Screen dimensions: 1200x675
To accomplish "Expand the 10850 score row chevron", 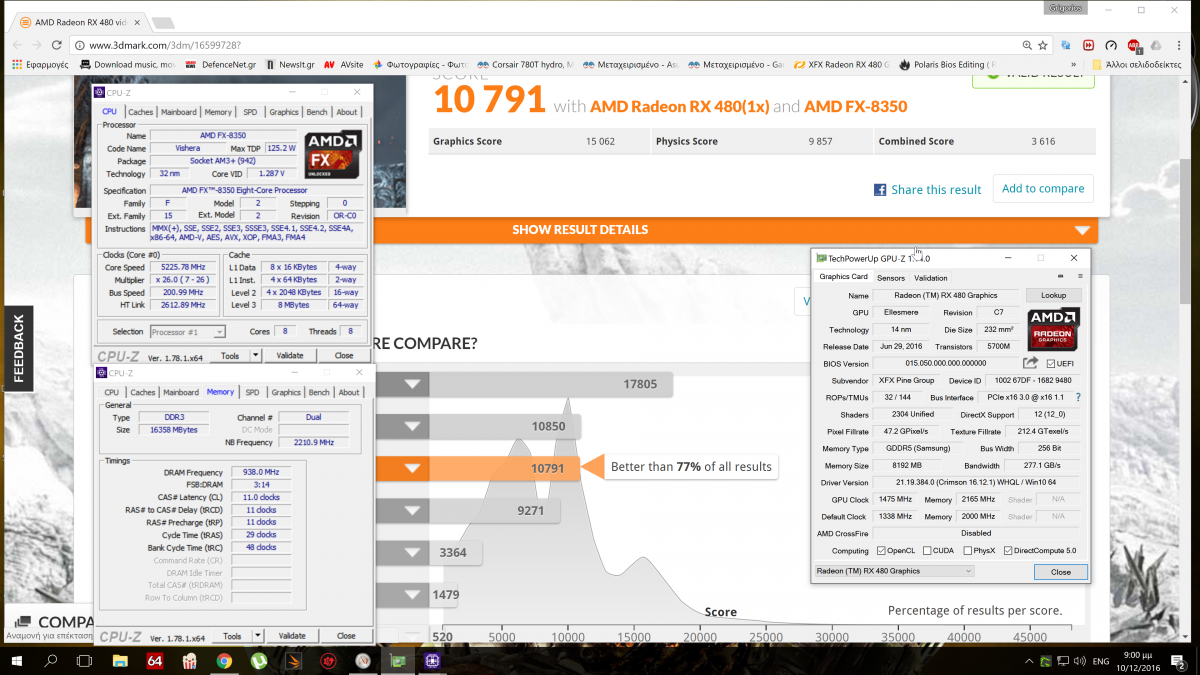I will click(413, 426).
